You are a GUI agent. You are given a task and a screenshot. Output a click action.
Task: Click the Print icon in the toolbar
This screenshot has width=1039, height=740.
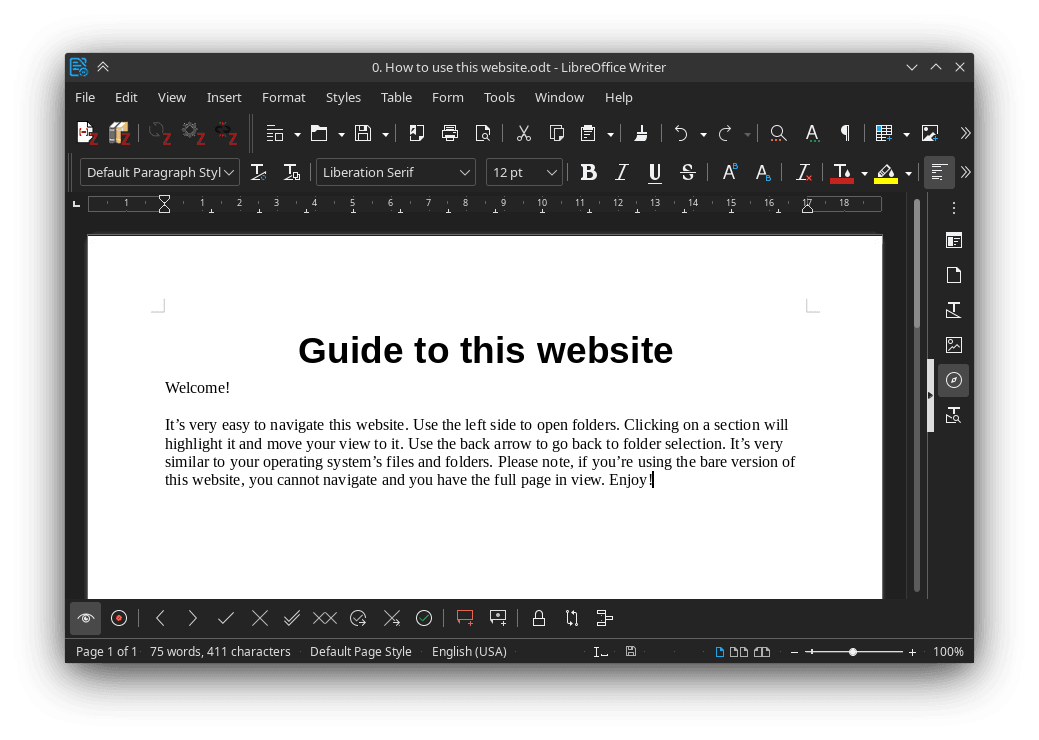(x=450, y=133)
